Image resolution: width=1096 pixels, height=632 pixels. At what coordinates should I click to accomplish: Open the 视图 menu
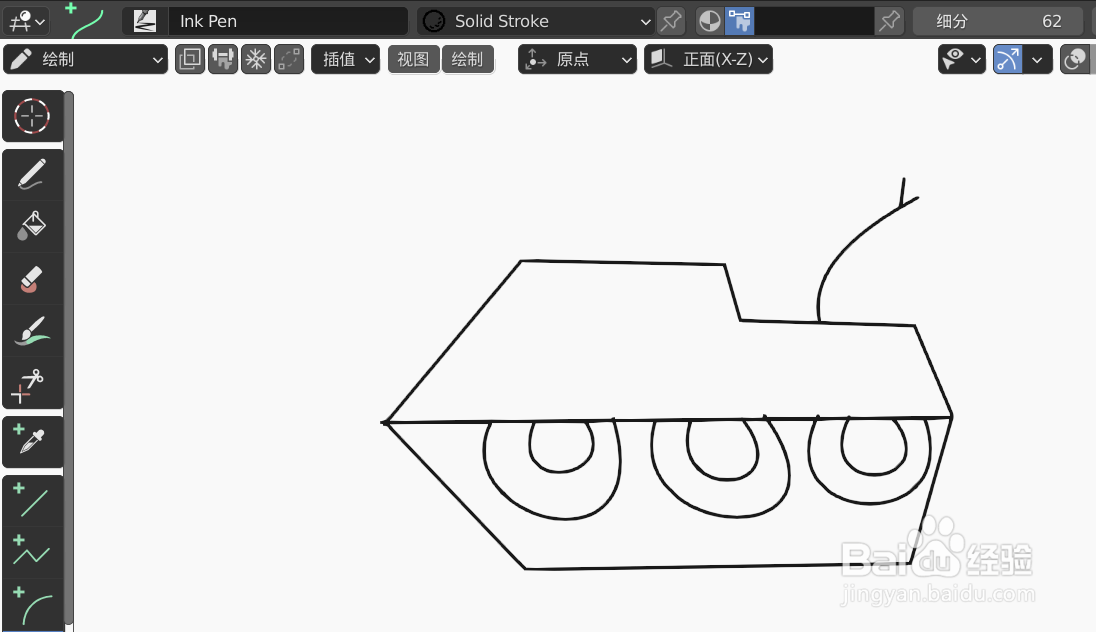click(x=413, y=59)
